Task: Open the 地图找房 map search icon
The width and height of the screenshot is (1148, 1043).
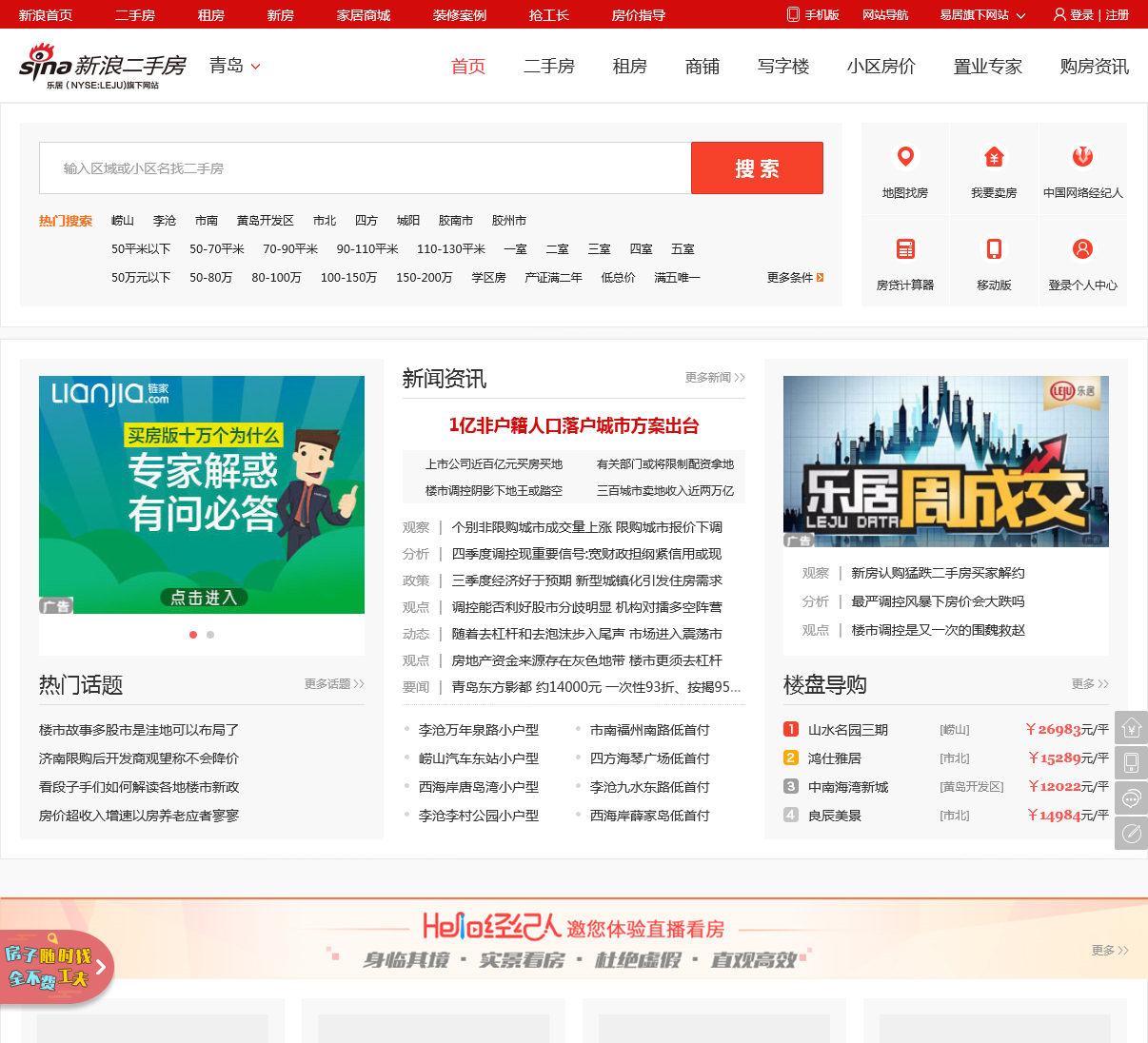Action: tap(905, 158)
